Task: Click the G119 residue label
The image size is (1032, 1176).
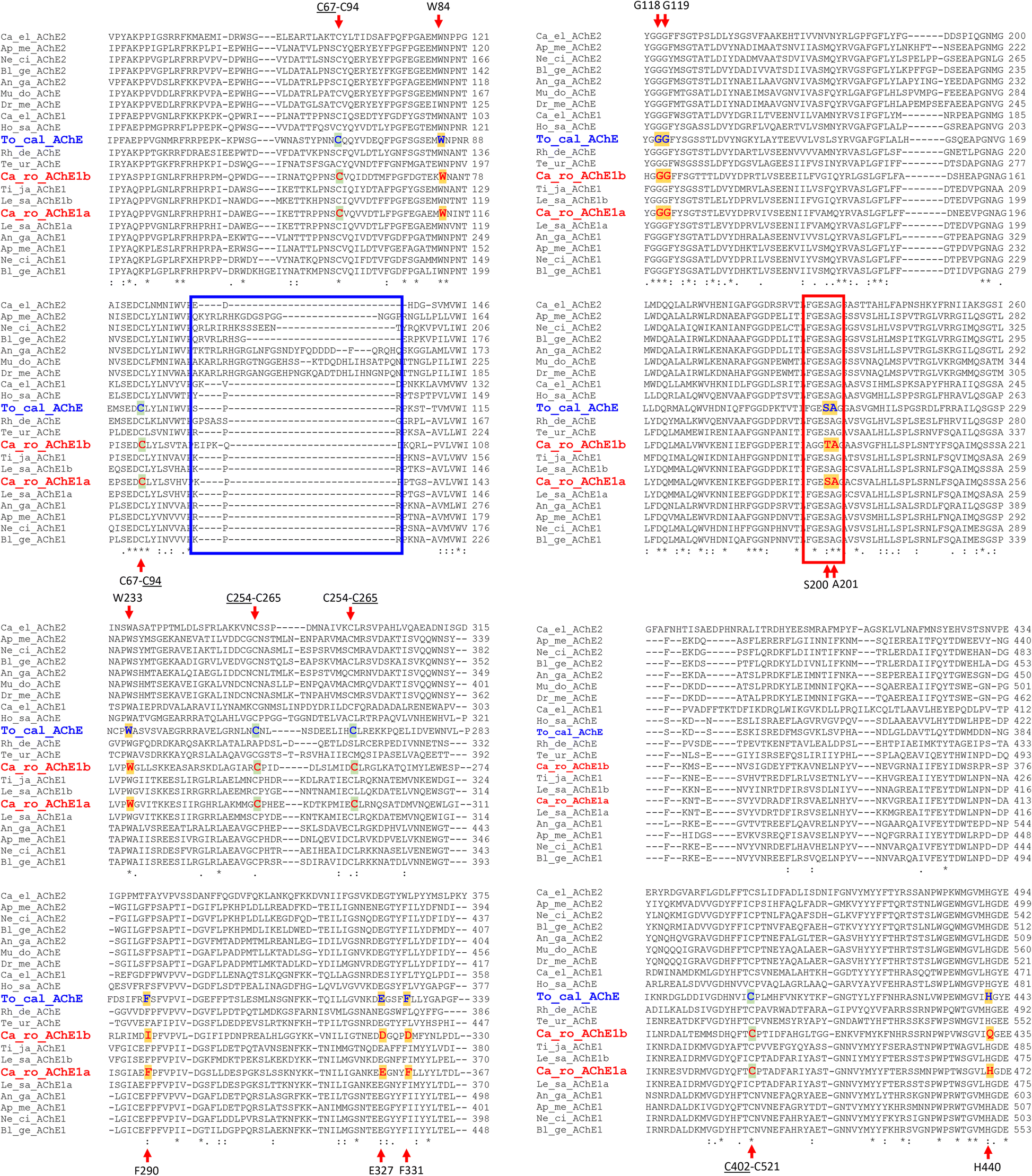Action: pyautogui.click(x=676, y=6)
